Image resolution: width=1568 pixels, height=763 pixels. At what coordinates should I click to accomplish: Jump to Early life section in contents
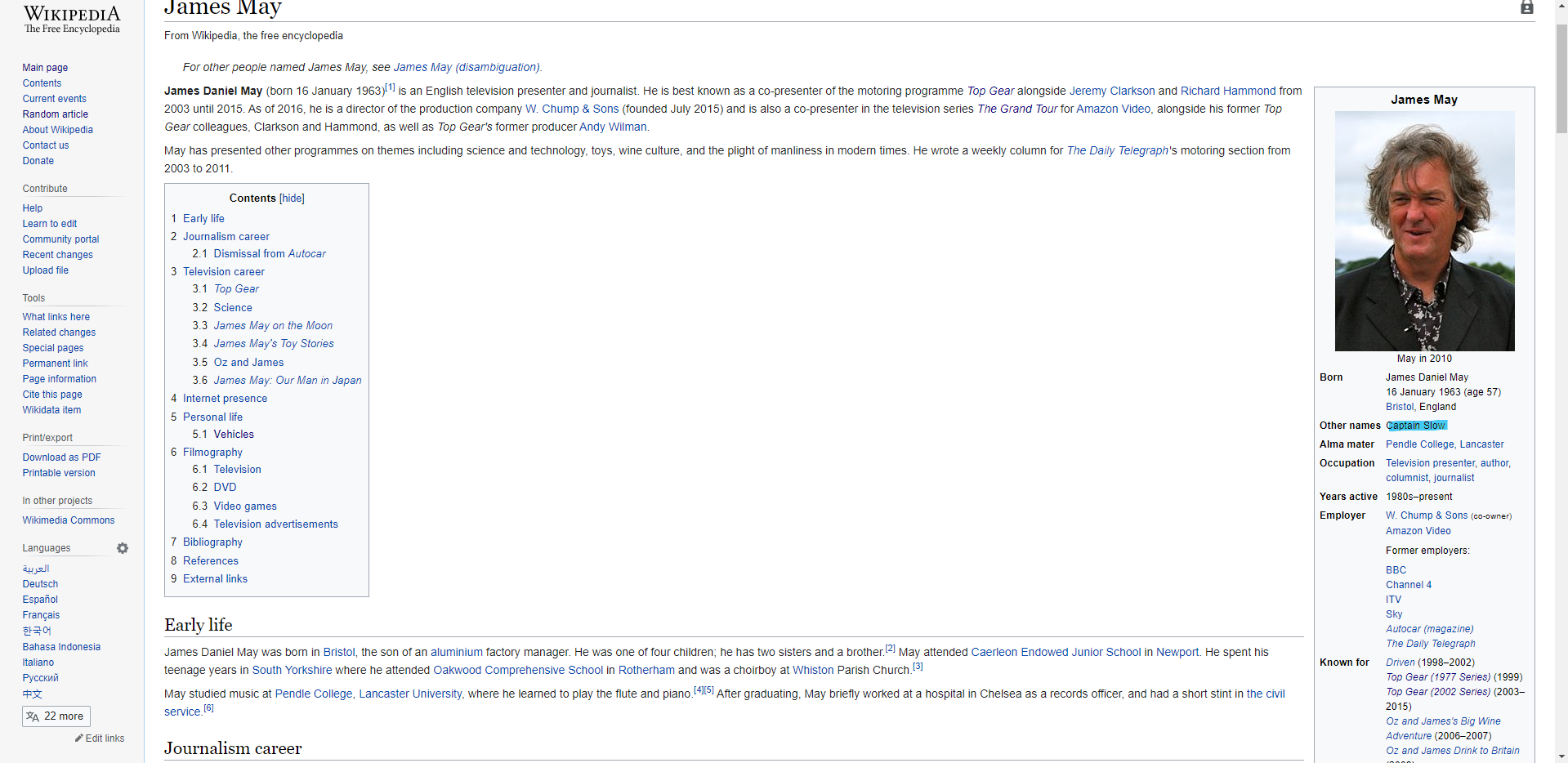[x=203, y=219]
